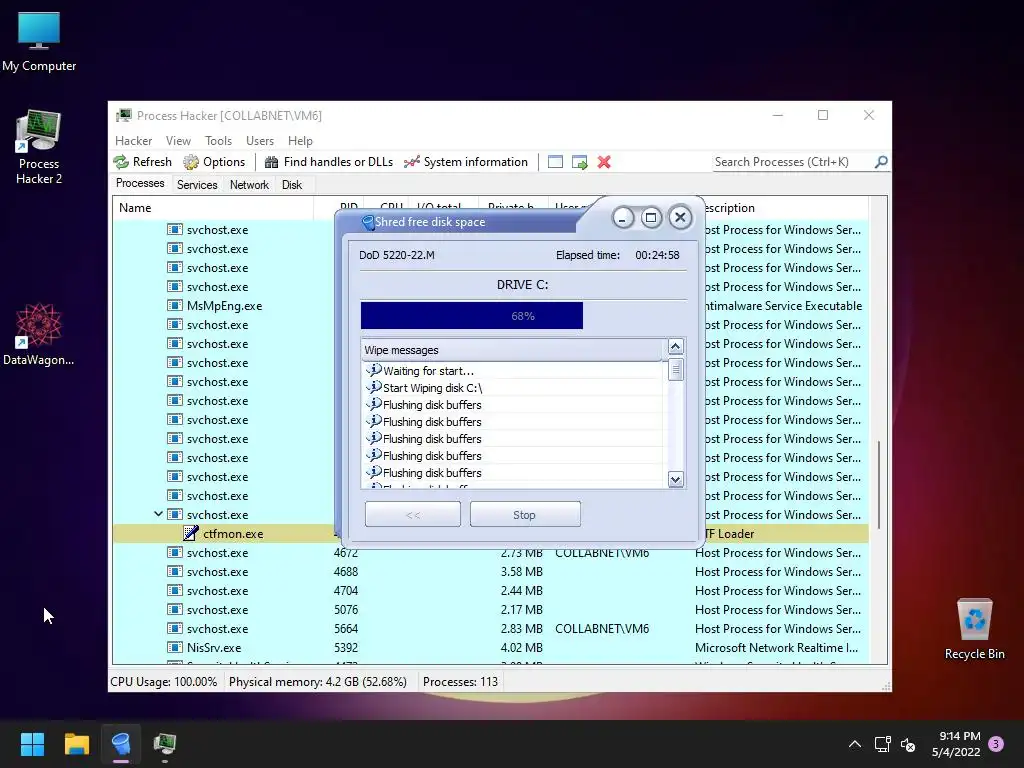Switch to the Disk tab
Image resolution: width=1024 pixels, height=768 pixels.
292,185
